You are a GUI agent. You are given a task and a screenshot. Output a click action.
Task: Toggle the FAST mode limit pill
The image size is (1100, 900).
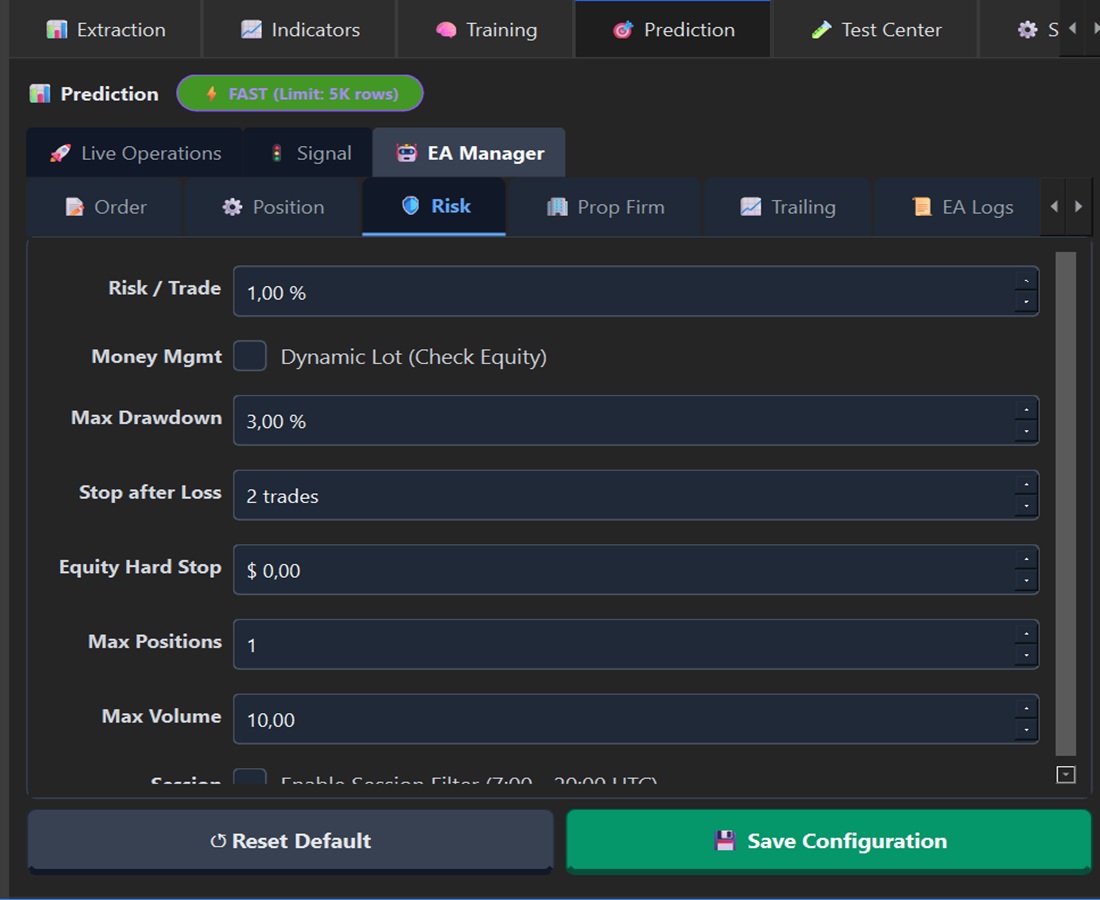(x=300, y=94)
